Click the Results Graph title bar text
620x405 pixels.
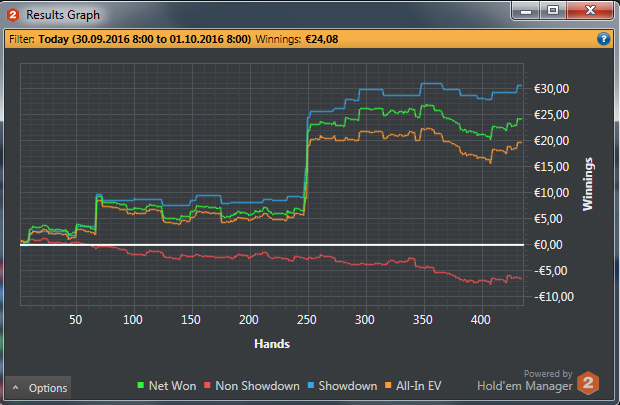point(62,14)
